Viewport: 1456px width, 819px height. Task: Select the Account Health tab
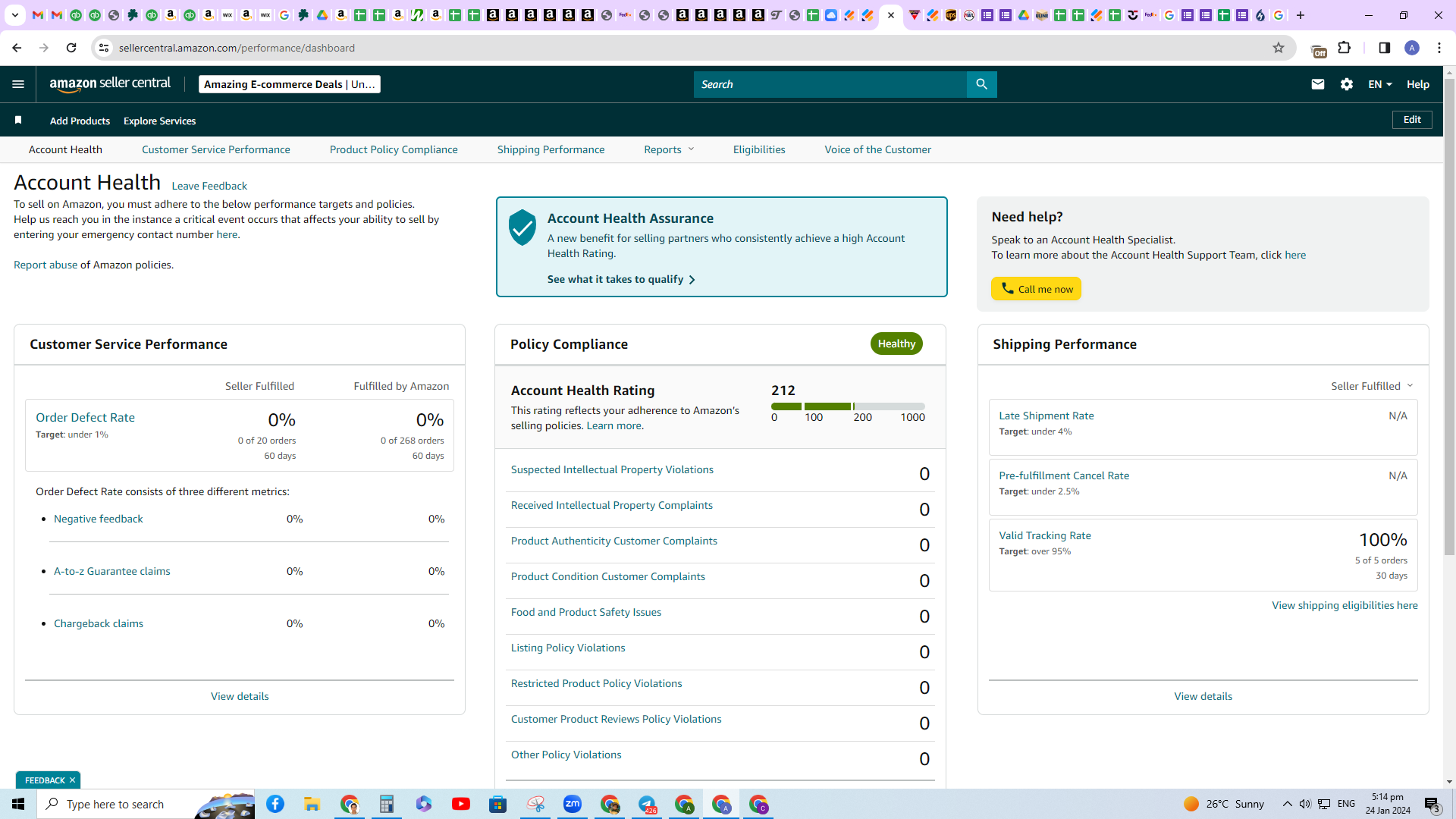65,149
